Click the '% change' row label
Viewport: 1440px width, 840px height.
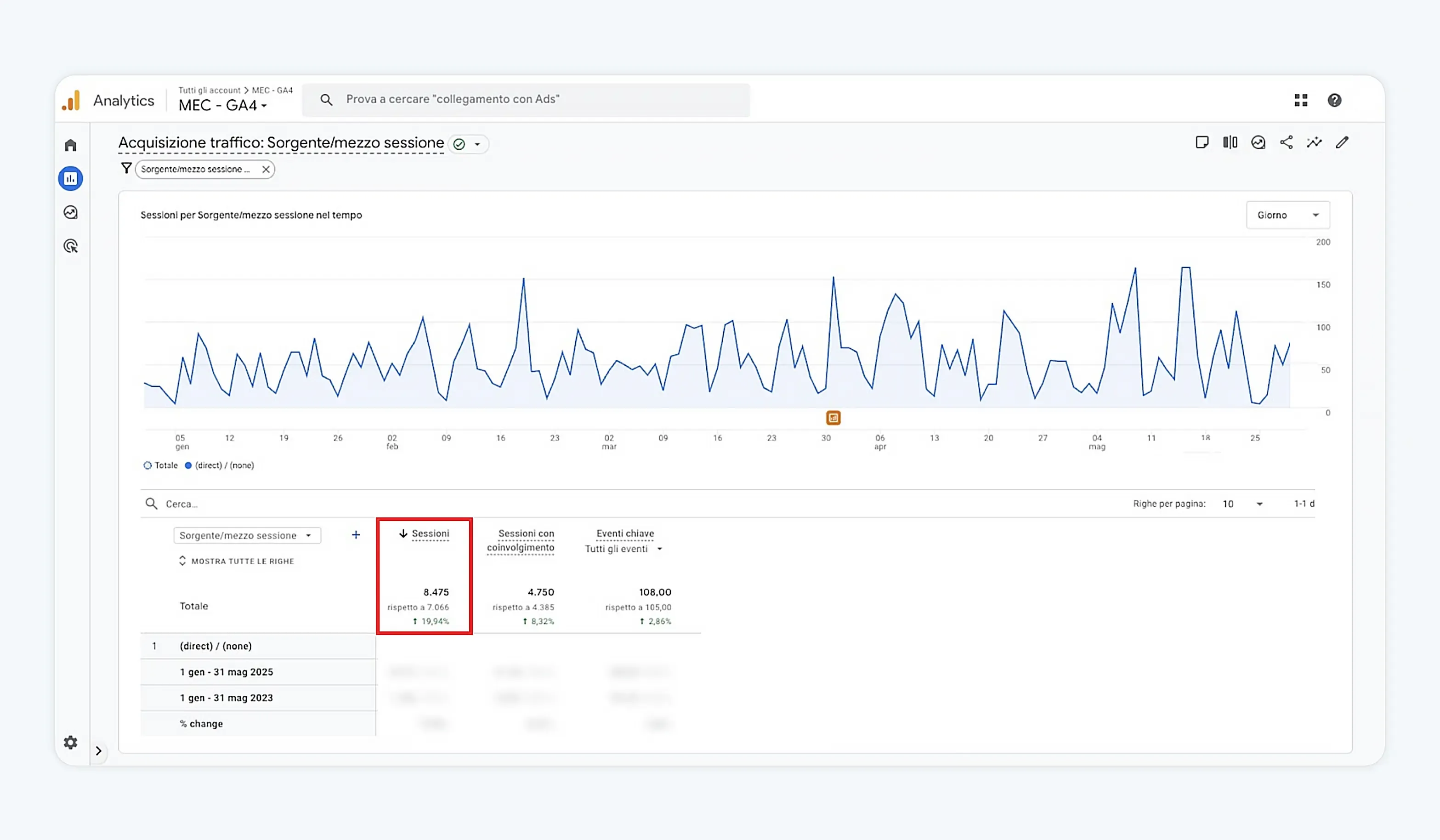[201, 723]
